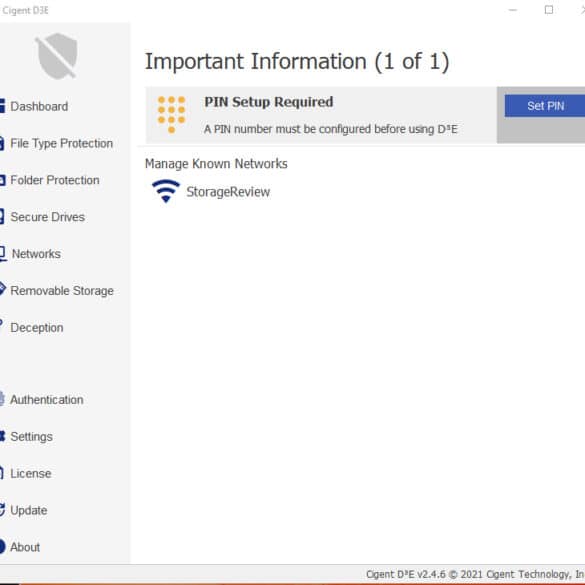Click the Secure Drives icon

[2, 217]
